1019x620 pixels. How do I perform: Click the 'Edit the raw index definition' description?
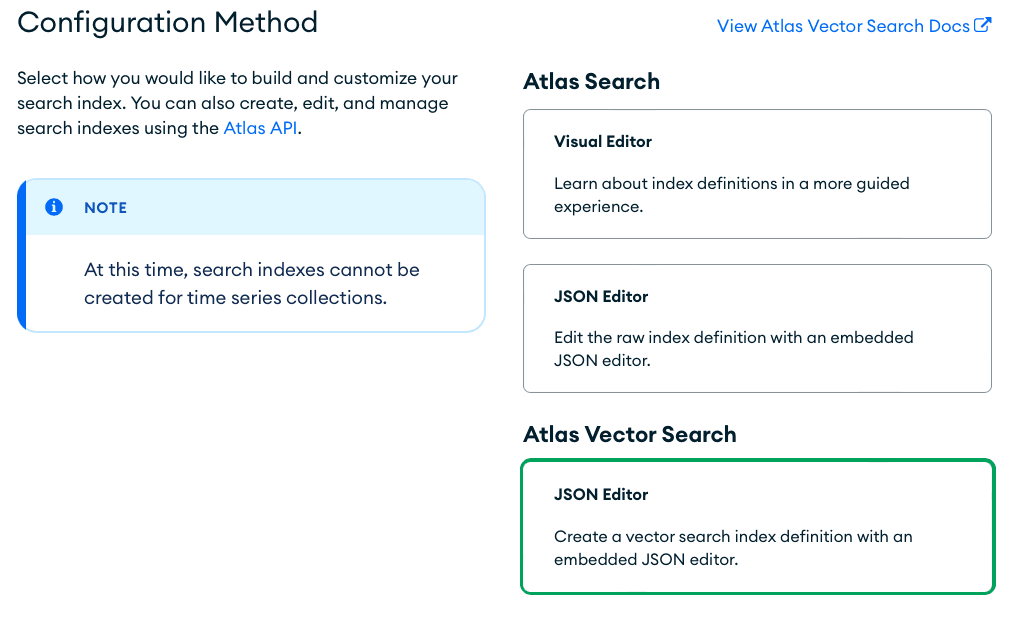coord(733,349)
